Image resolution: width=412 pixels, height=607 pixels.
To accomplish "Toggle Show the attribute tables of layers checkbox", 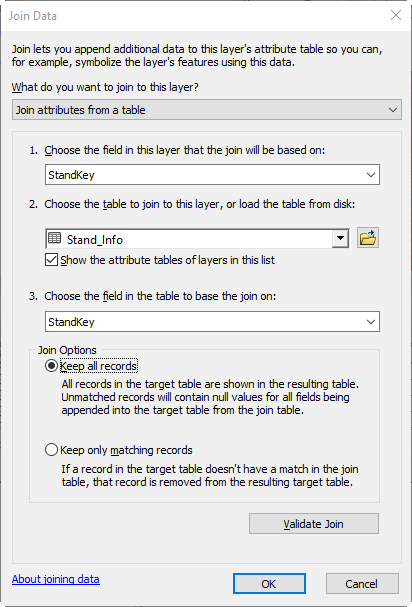I will [52, 260].
